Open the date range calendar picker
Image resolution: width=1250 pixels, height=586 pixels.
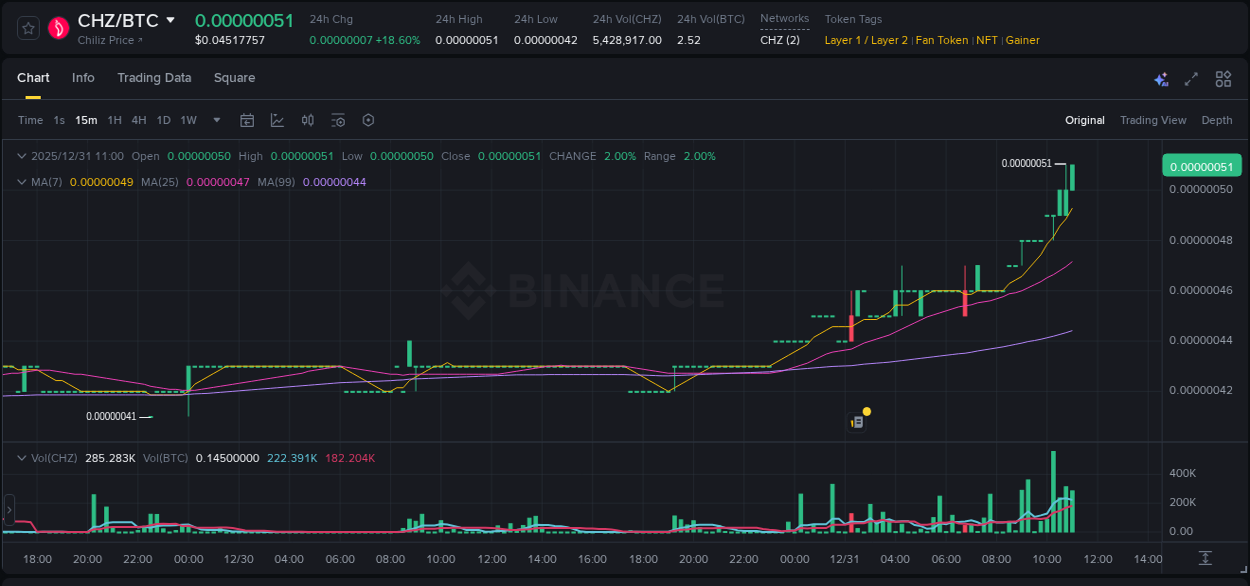pos(247,120)
